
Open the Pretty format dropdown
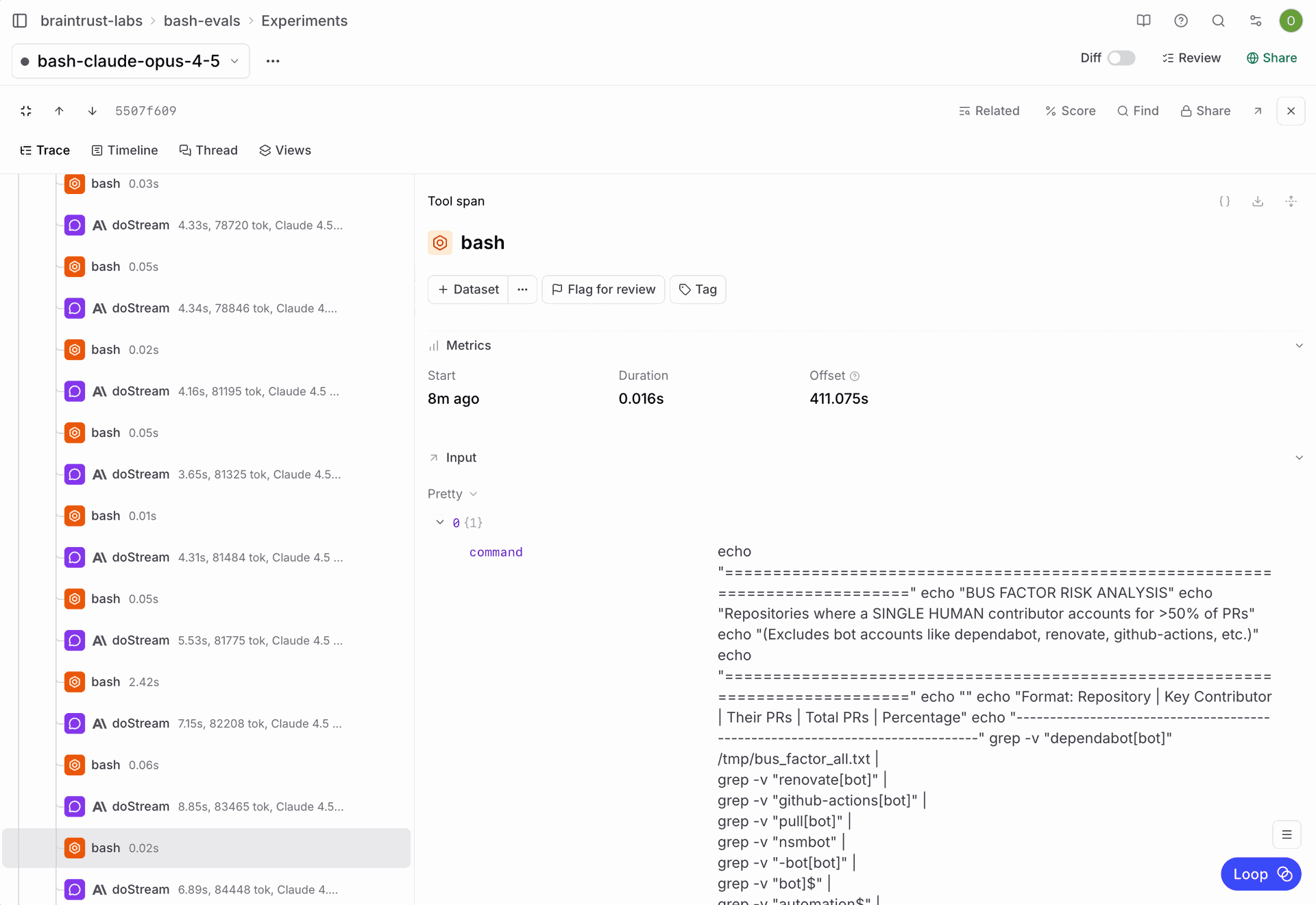452,494
